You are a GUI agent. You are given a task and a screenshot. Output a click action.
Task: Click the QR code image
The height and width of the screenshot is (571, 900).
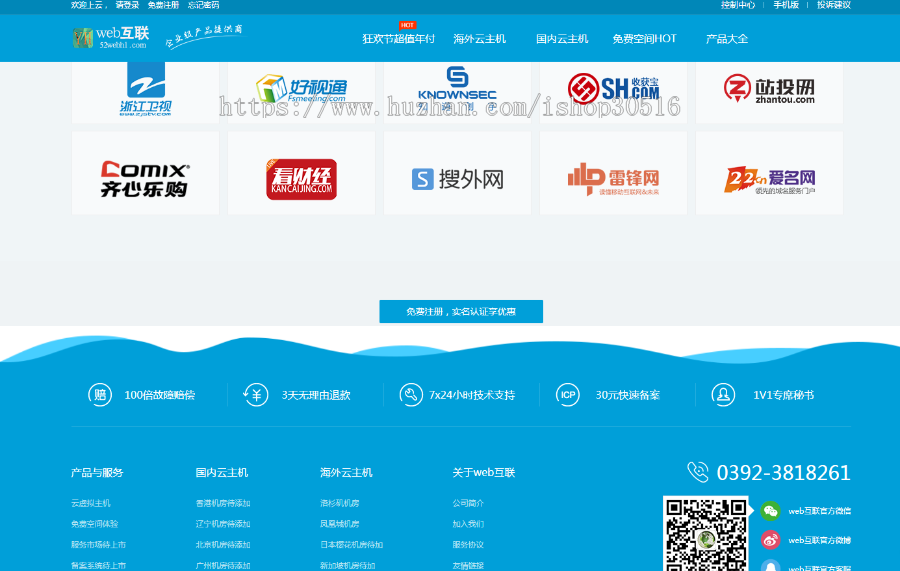(x=706, y=534)
